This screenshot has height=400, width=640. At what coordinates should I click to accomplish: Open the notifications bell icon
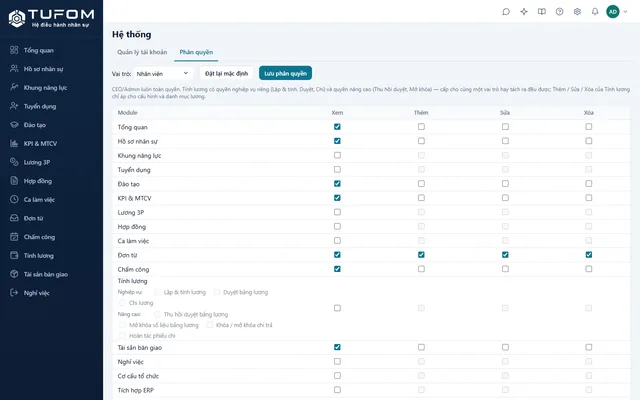(x=595, y=12)
